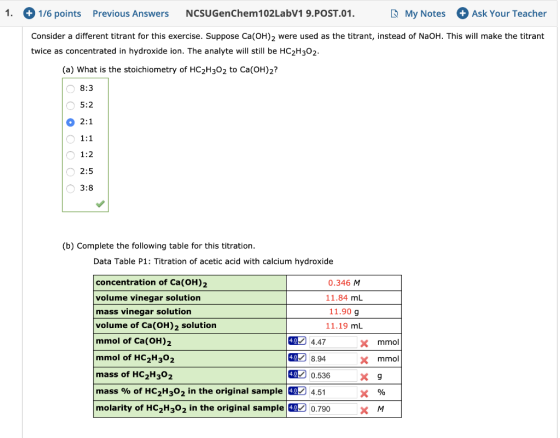Viewport: 560px width, 438px height.
Task: Select the 2:5 stoichiometry option
Action: tap(70, 172)
